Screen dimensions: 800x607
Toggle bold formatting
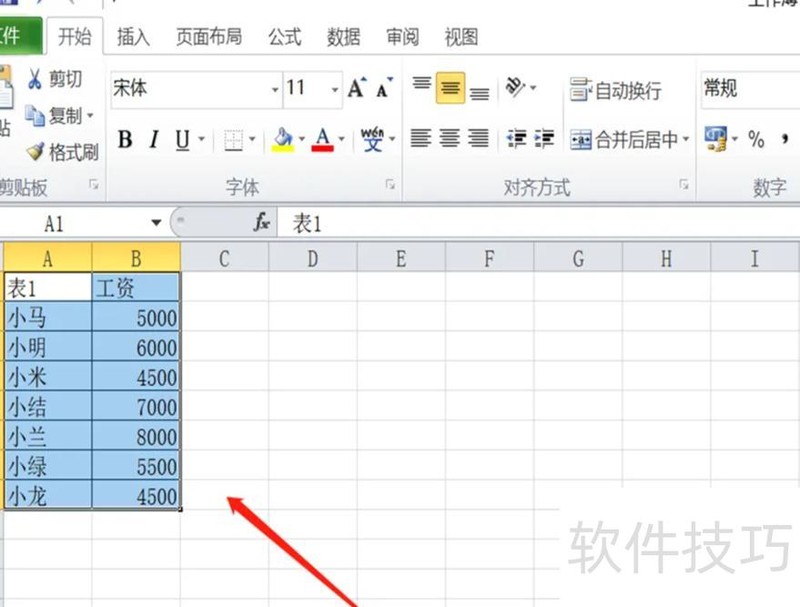coord(125,139)
